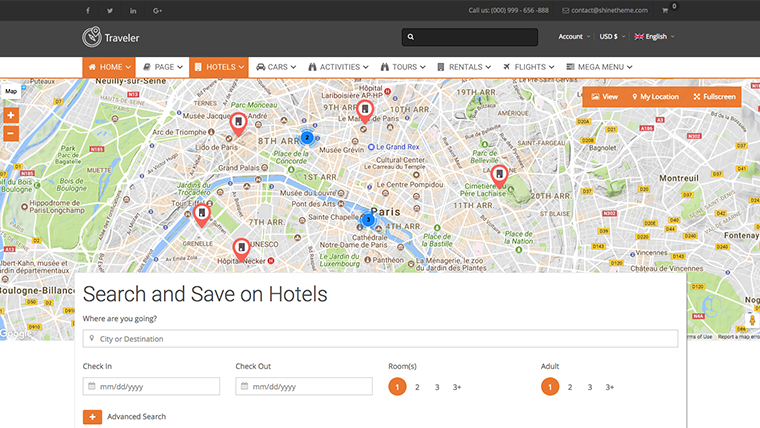
Task: Click the Traveler logo
Action: 111,37
